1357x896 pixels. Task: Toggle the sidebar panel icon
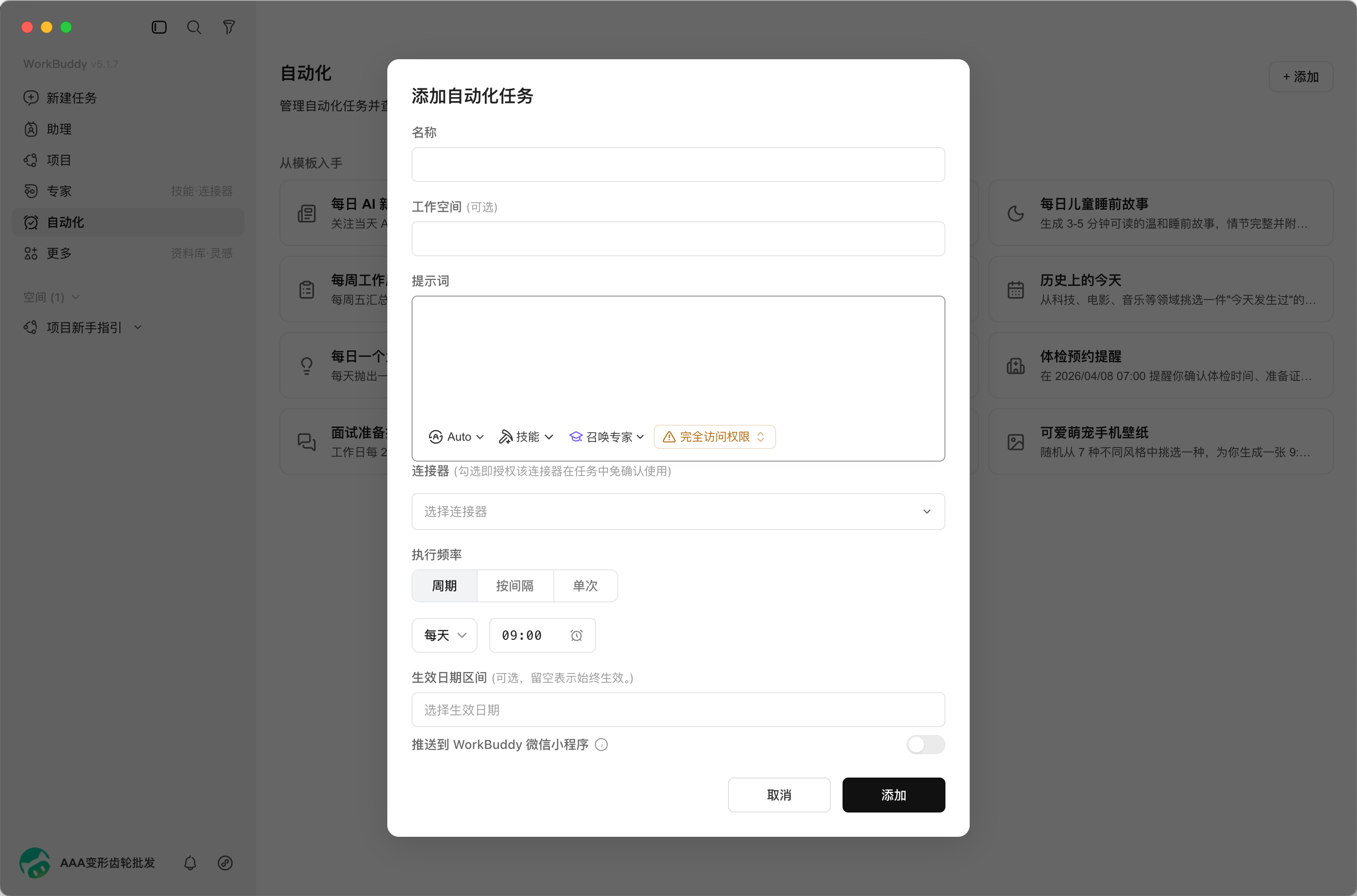pyautogui.click(x=159, y=28)
